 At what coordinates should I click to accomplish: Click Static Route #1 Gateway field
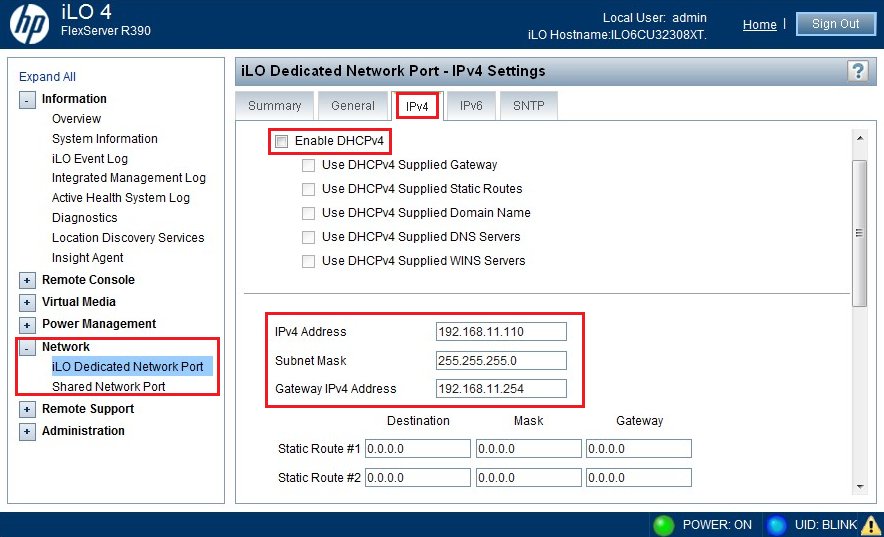pyautogui.click(x=639, y=449)
